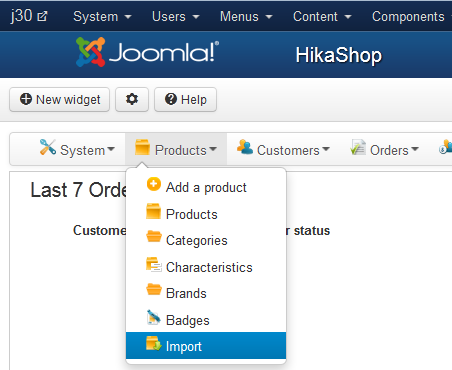
Task: Click the box icon next to Products entry
Action: pyautogui.click(x=153, y=211)
